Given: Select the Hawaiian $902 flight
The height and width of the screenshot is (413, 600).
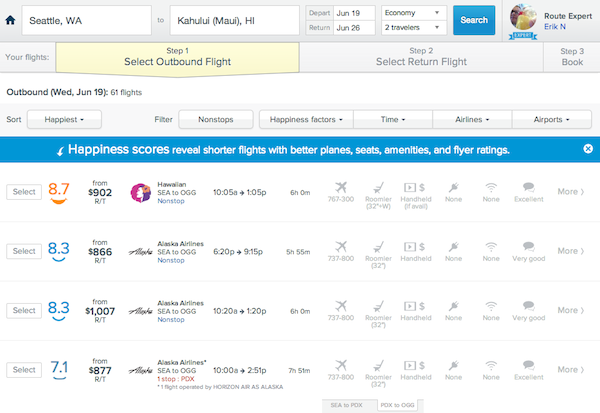Looking at the screenshot, I should [24, 192].
